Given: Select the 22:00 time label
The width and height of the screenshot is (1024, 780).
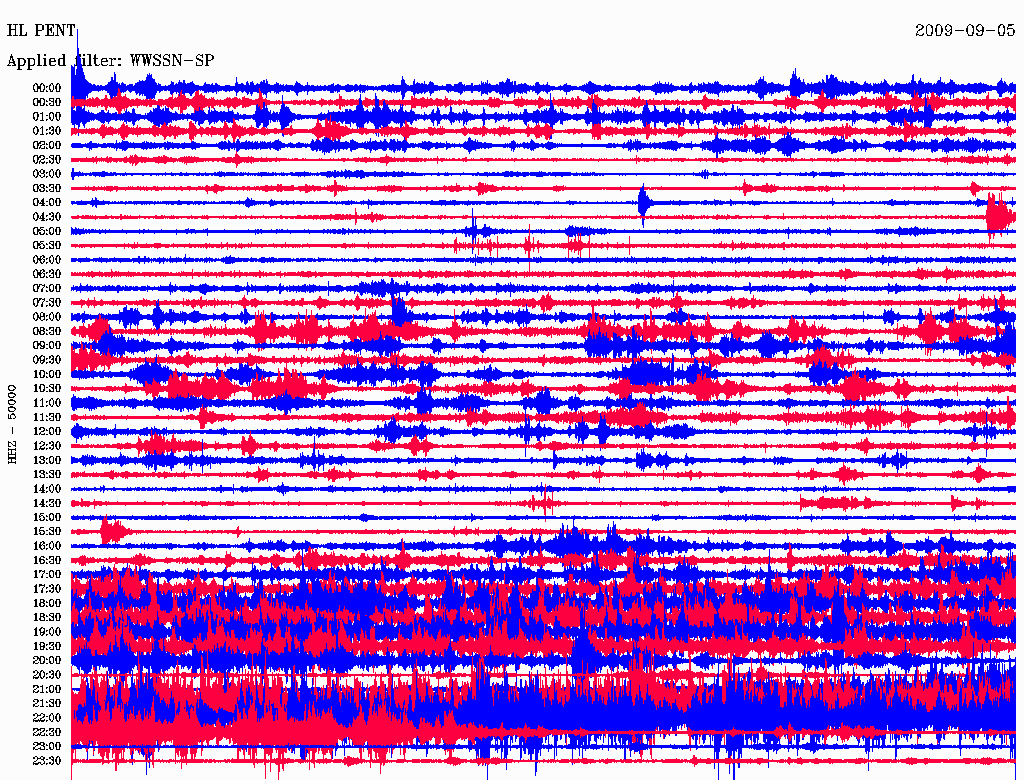Looking at the screenshot, I should pos(46,718).
